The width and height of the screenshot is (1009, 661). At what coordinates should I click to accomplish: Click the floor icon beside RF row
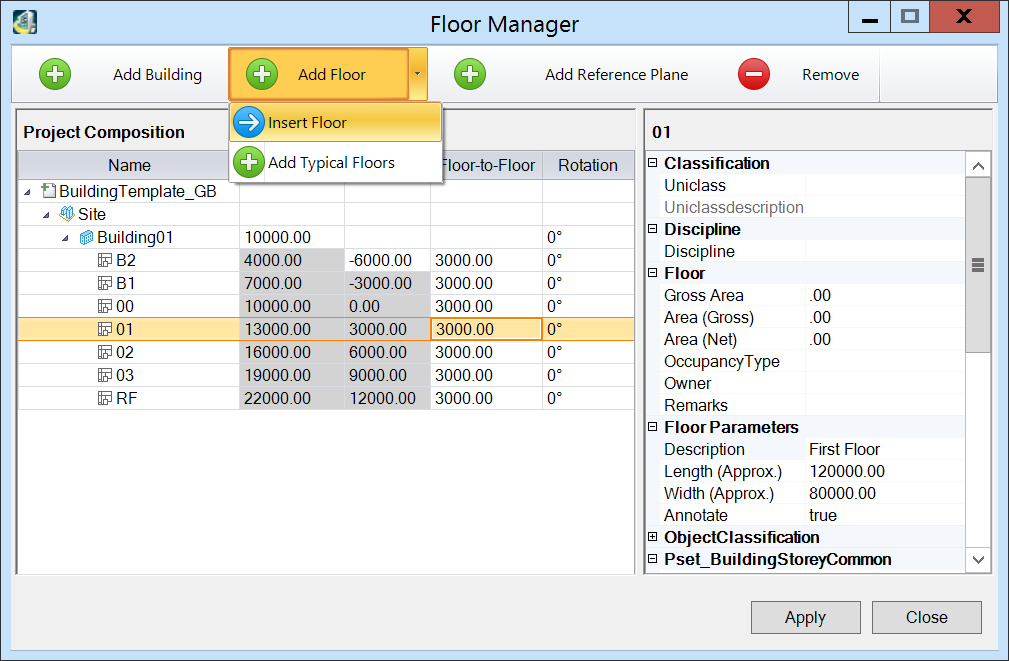click(105, 398)
